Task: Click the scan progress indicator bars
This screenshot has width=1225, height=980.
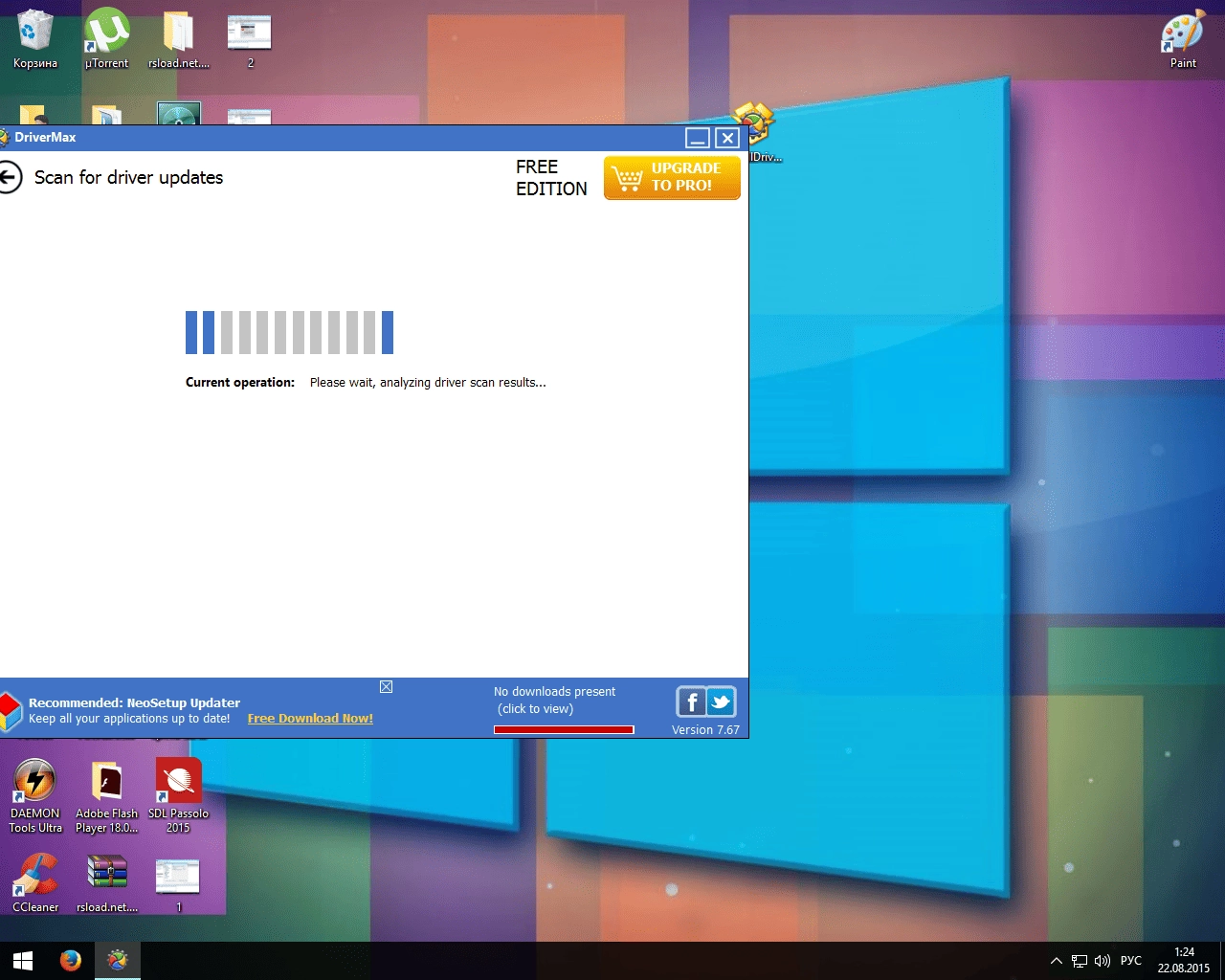Action: pos(289,332)
